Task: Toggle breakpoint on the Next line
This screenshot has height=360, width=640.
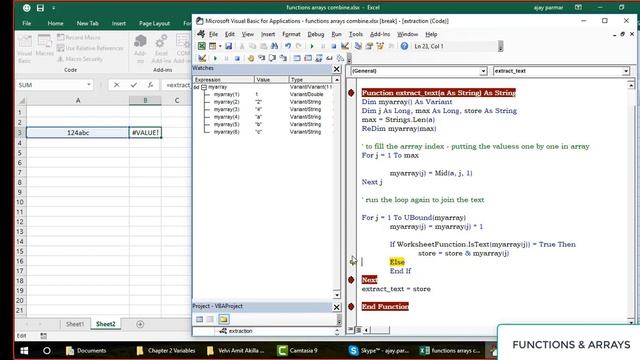Action: click(x=351, y=280)
